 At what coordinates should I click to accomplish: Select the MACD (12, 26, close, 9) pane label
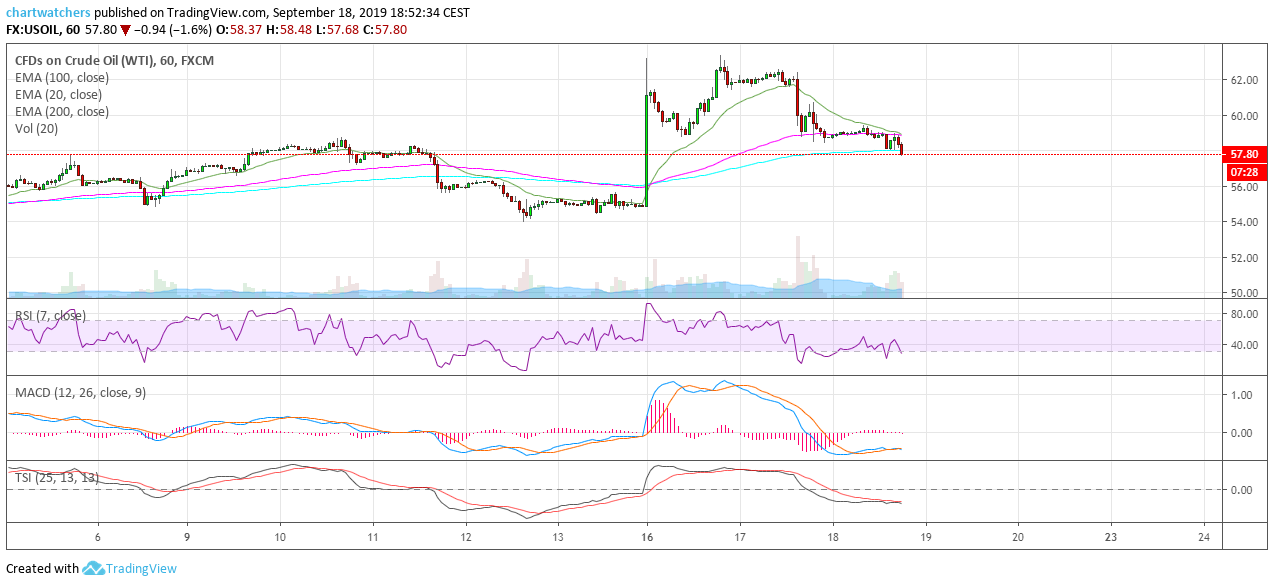coord(80,393)
